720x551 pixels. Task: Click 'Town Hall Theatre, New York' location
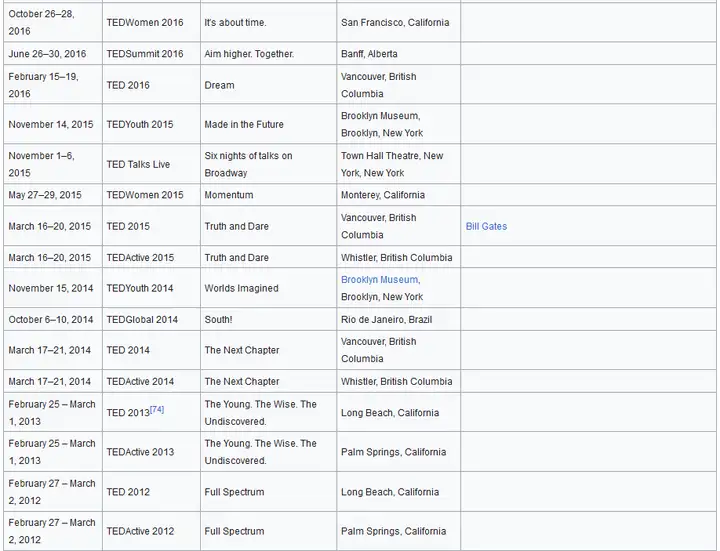pyautogui.click(x=392, y=164)
